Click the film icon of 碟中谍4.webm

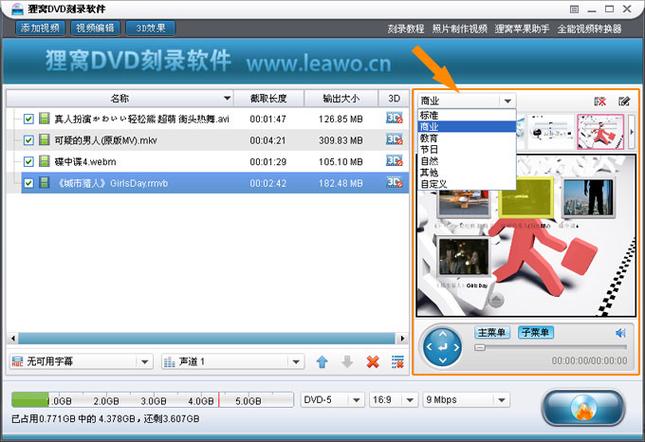(44, 161)
